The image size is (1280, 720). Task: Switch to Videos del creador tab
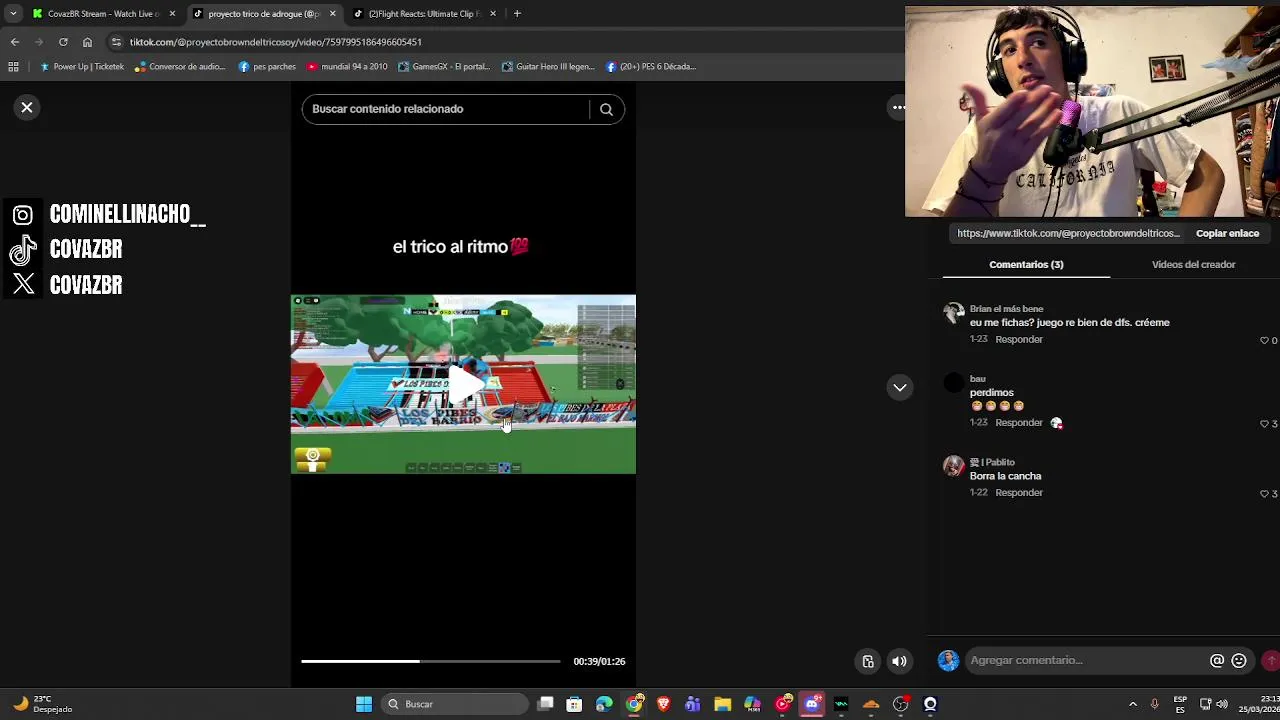pos(1193,264)
